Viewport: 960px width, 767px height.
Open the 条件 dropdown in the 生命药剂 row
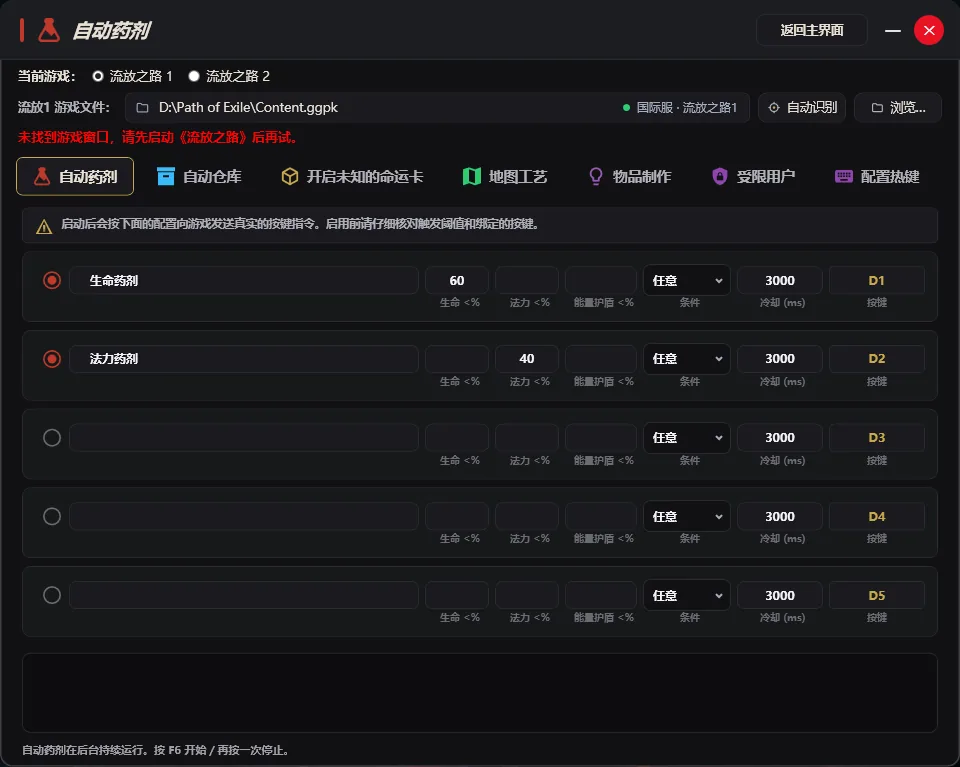coord(687,280)
